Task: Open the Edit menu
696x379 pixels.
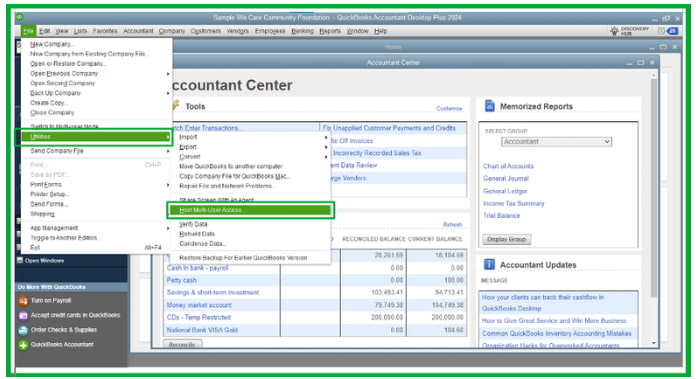Action: tap(44, 31)
